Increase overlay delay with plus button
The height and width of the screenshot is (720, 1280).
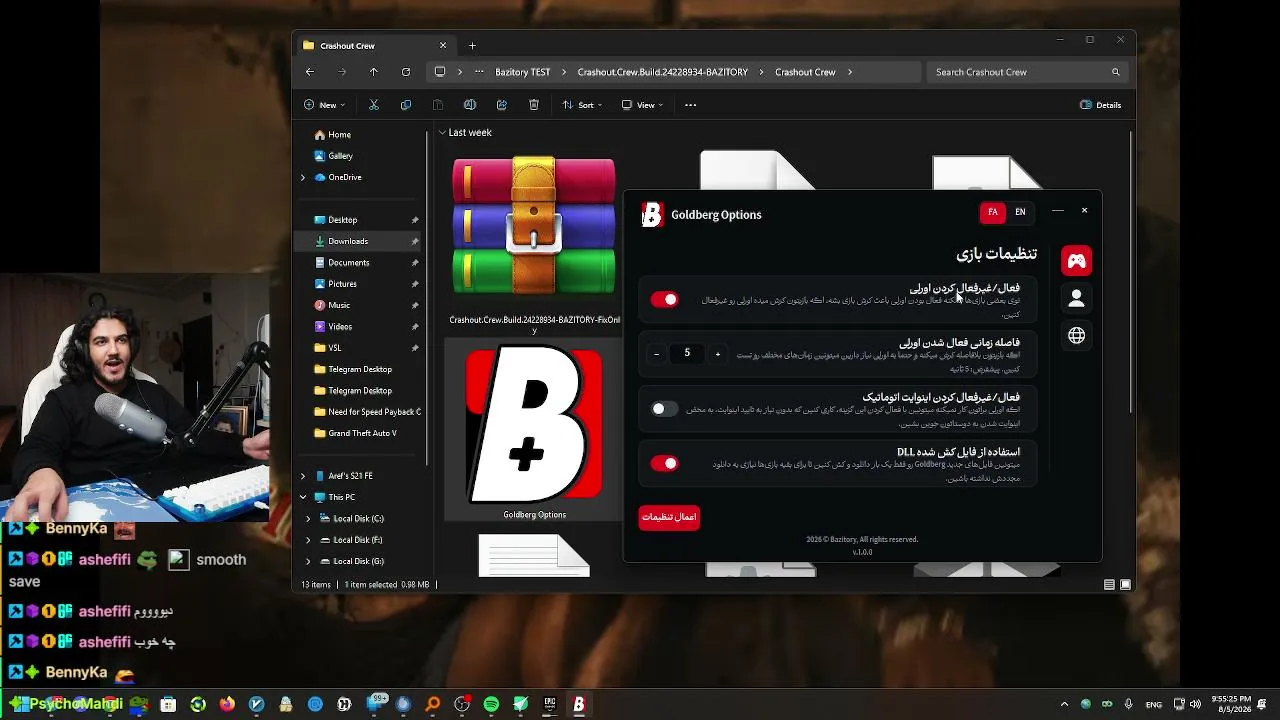pyautogui.click(x=717, y=354)
